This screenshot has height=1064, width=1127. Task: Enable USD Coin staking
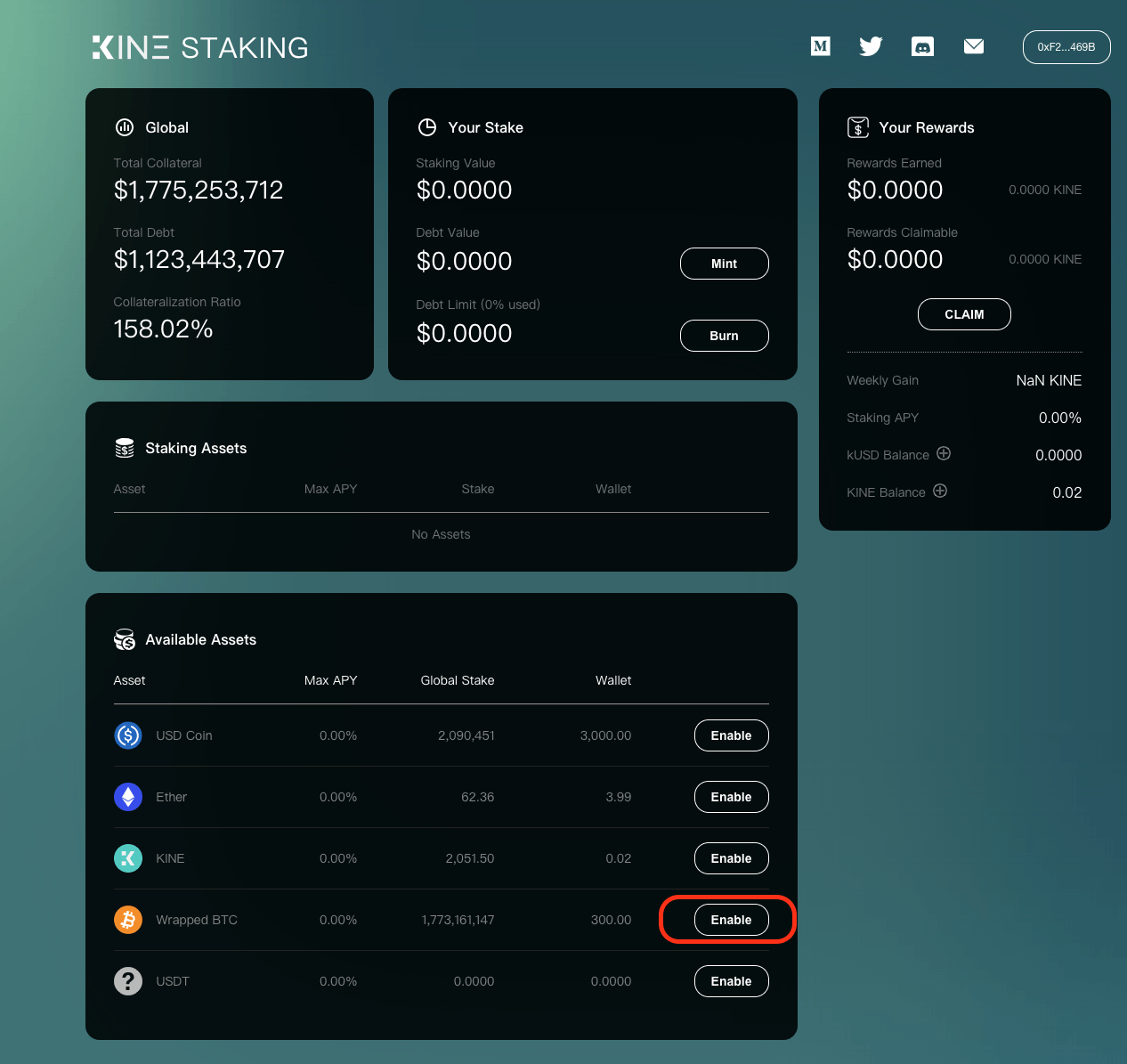coord(732,735)
